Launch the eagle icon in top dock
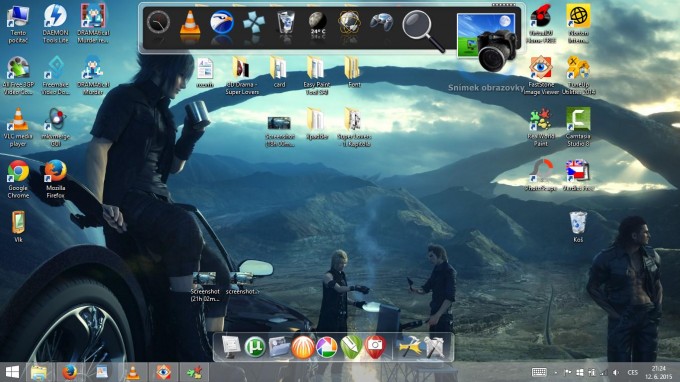Image resolution: width=680 pixels, height=382 pixels. (222, 22)
